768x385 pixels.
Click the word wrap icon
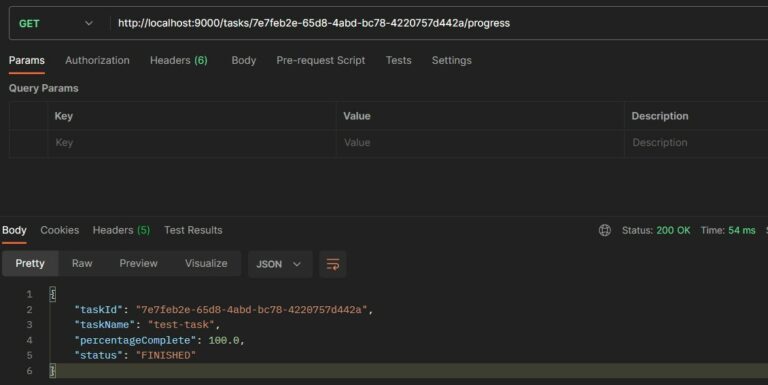[x=333, y=265]
